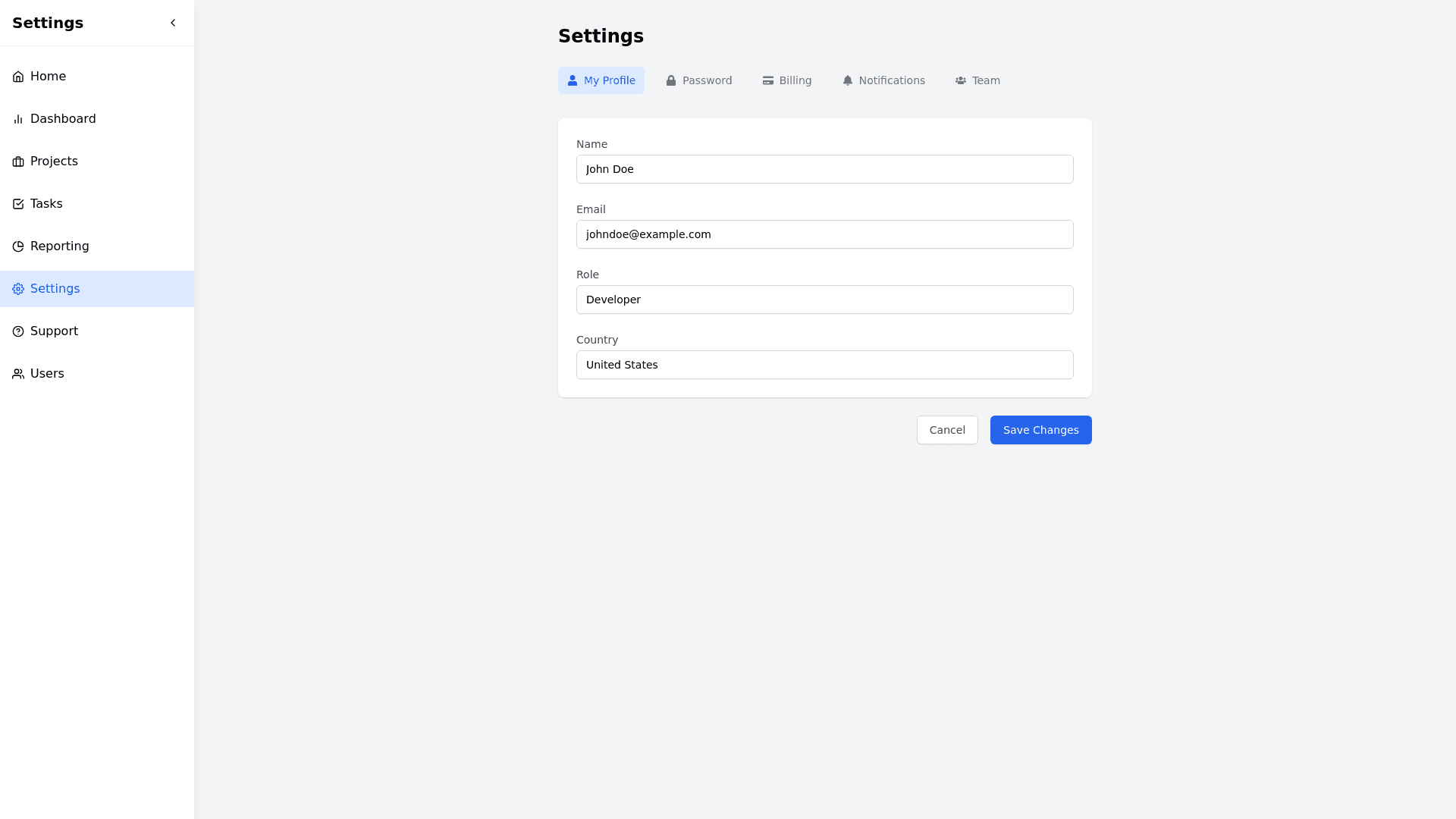Click the Dashboard bar chart icon
The height and width of the screenshot is (819, 1456).
click(18, 119)
